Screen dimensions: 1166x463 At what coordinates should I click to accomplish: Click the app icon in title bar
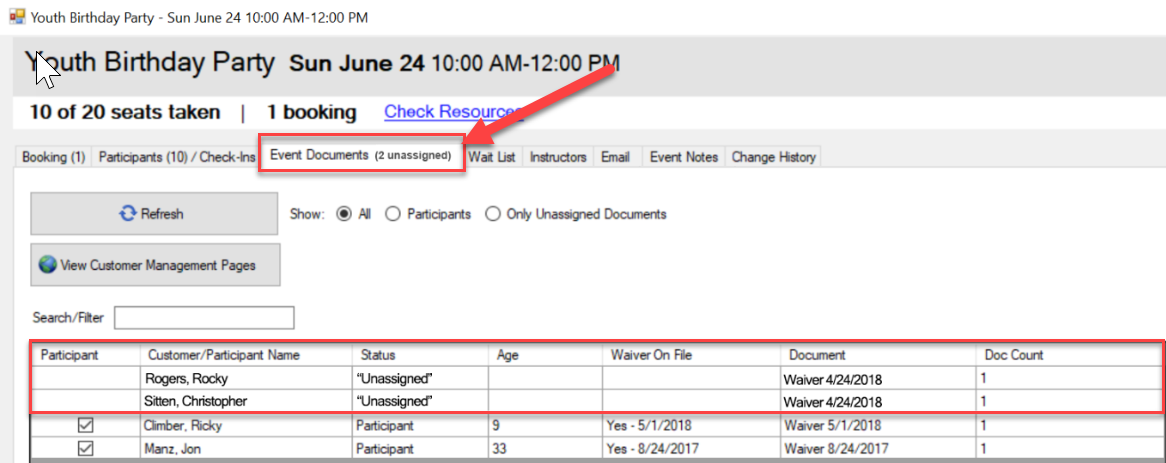click(x=17, y=16)
